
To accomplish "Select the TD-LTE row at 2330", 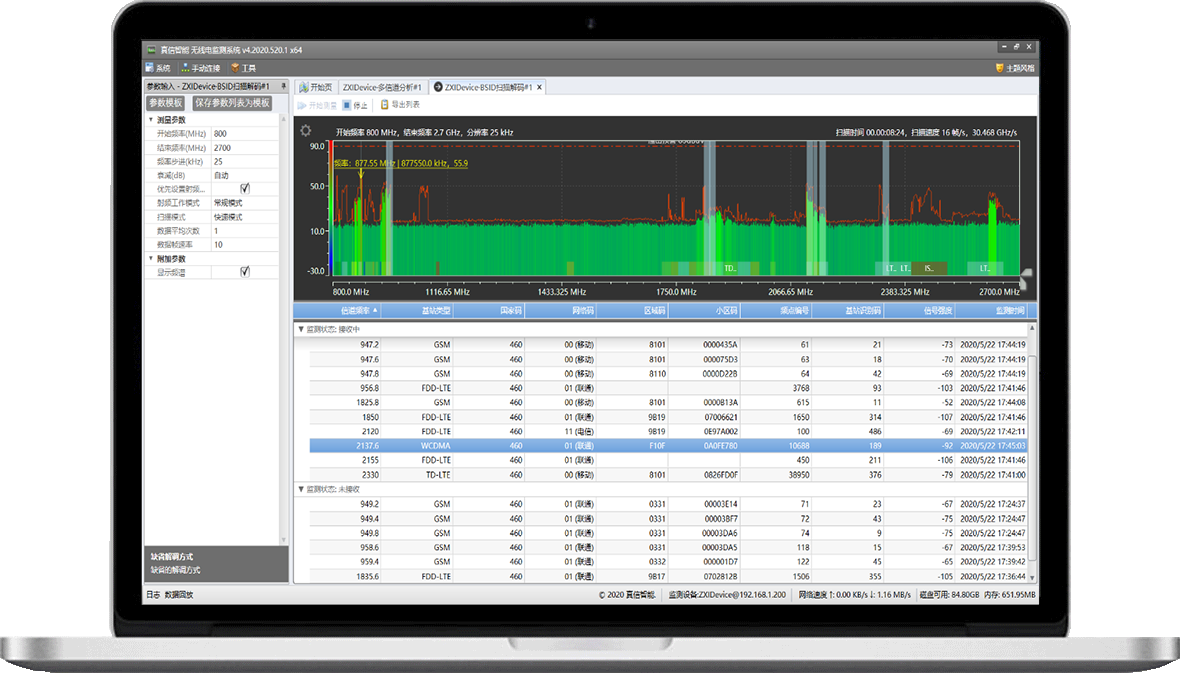I will 668,475.
